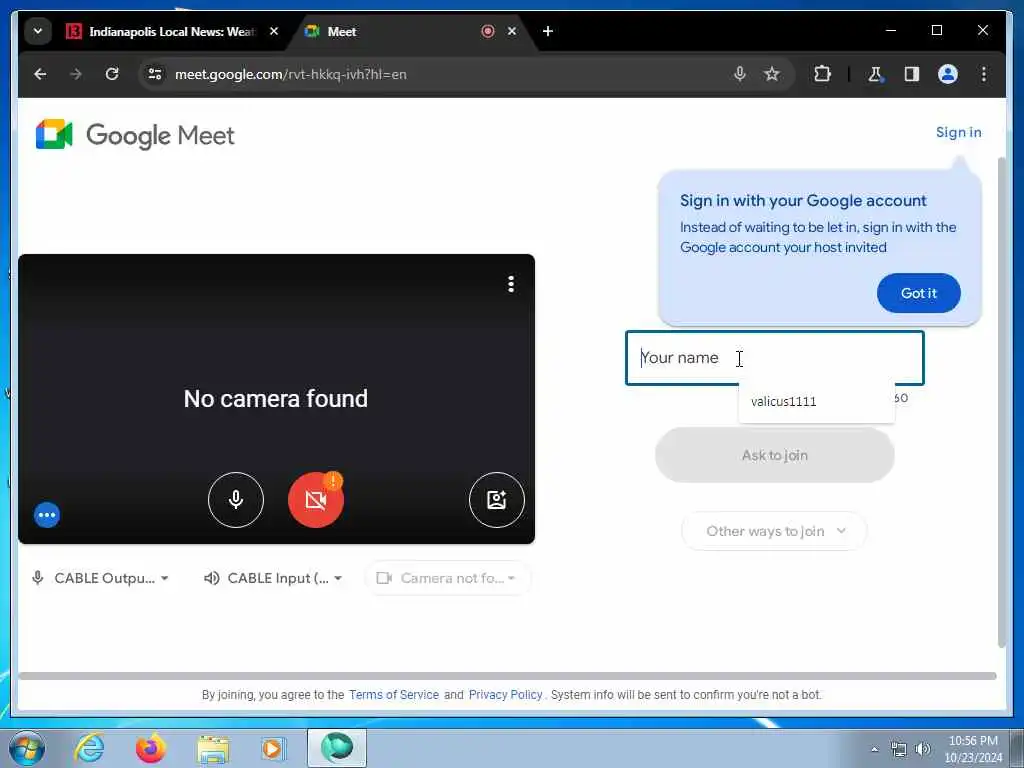The width and height of the screenshot is (1024, 768).
Task: Toggle the red camera-off button
Action: coord(316,500)
